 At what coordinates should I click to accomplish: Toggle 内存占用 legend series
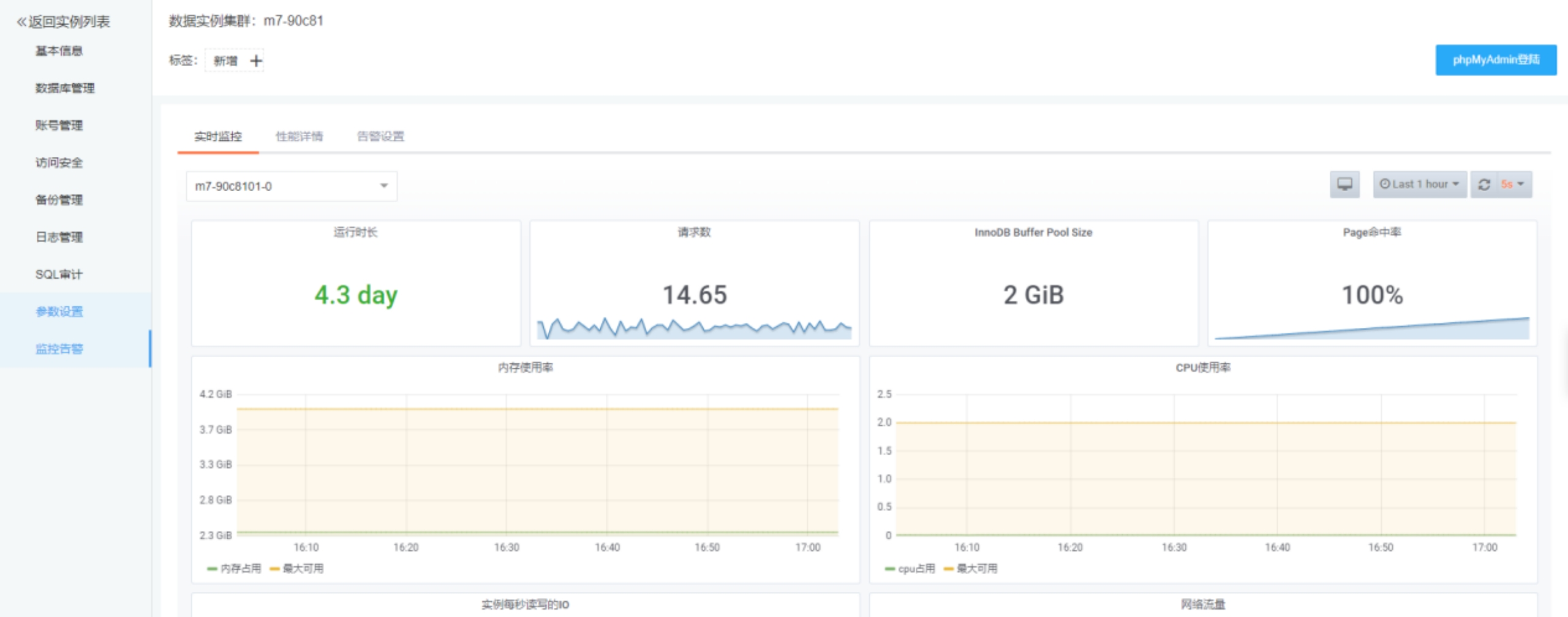click(235, 569)
